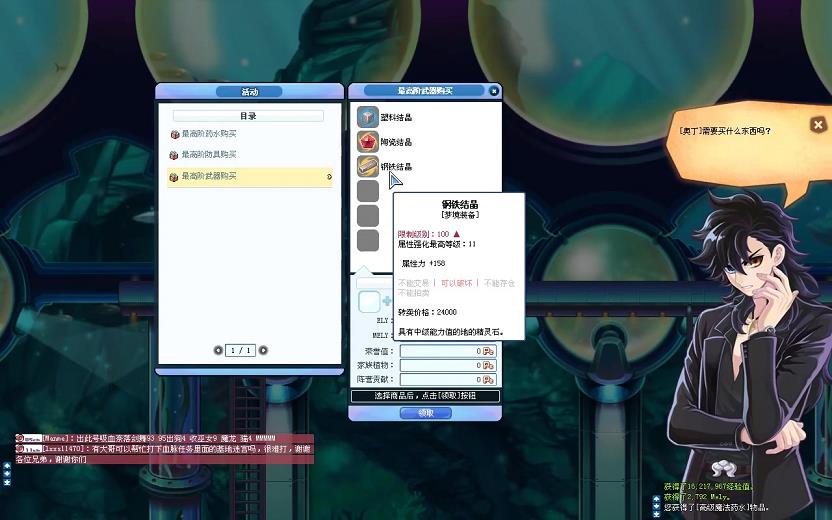
Task: Select the 陶瓷结晶 red crystal icon
Action: coord(368,142)
